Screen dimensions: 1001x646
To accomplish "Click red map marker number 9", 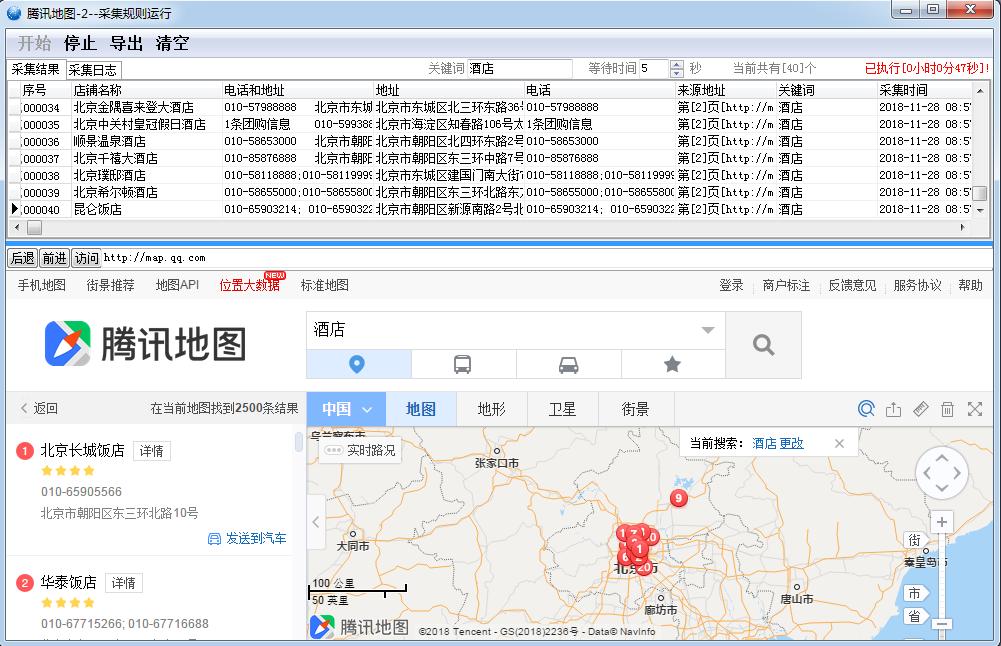I will [679, 498].
